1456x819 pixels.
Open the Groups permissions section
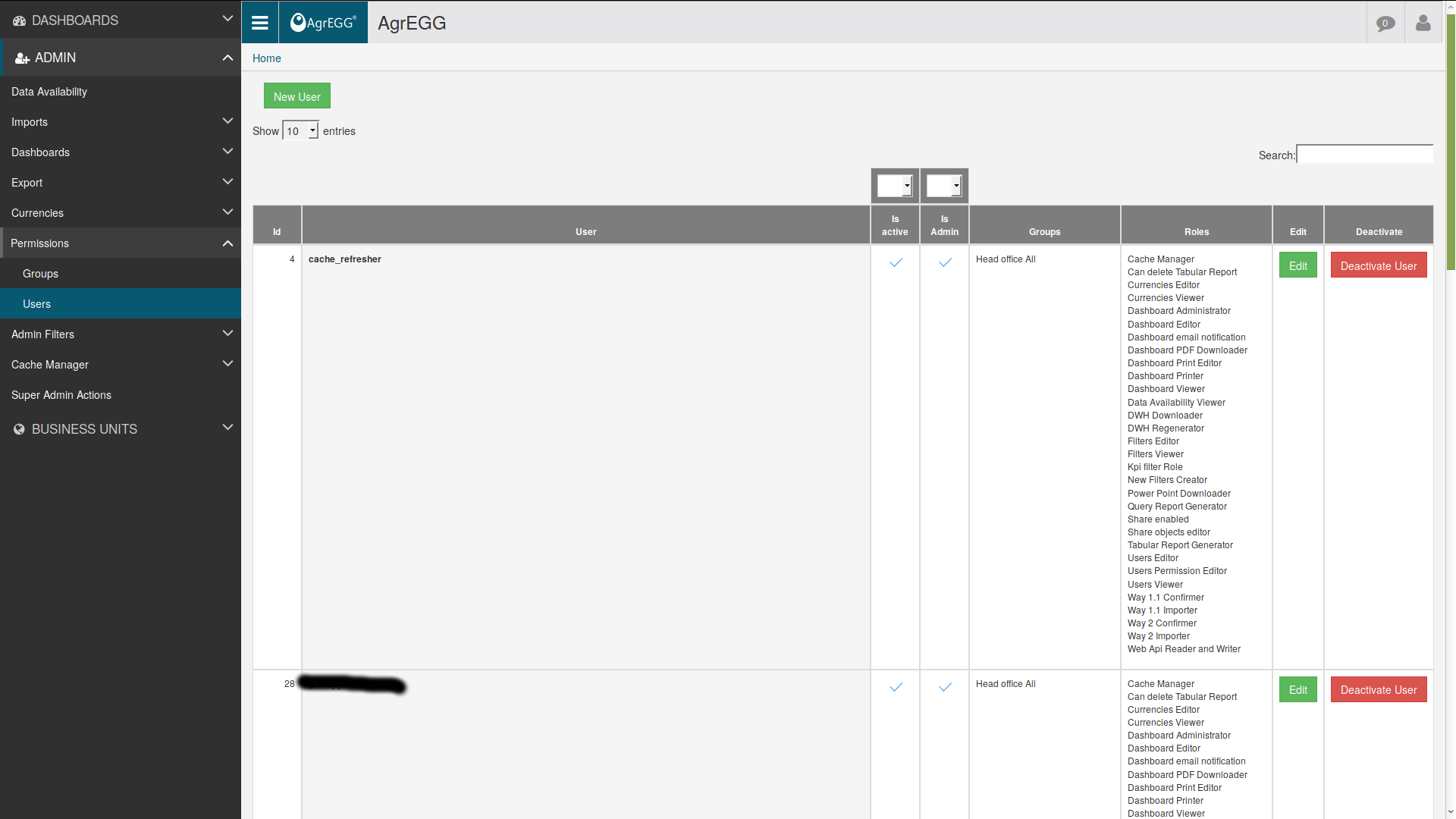[x=39, y=273]
